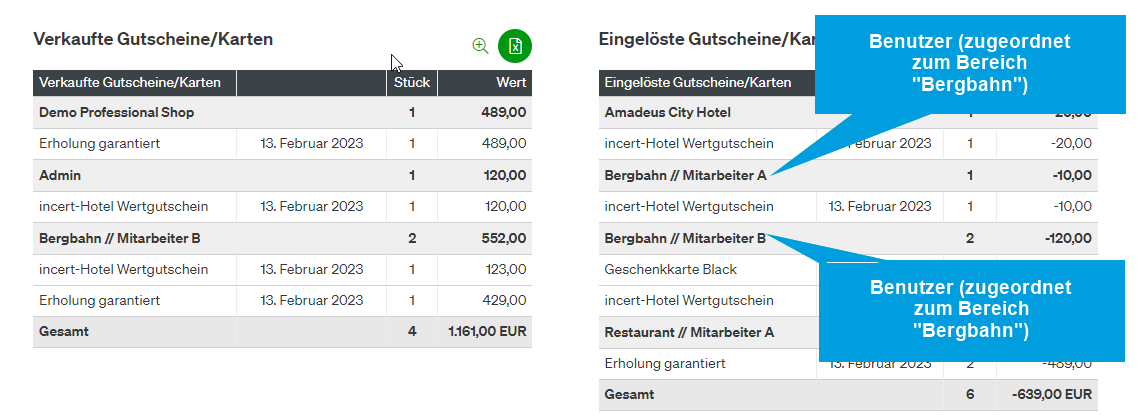Click the upper blue Benutzer callout

click(x=970, y=64)
